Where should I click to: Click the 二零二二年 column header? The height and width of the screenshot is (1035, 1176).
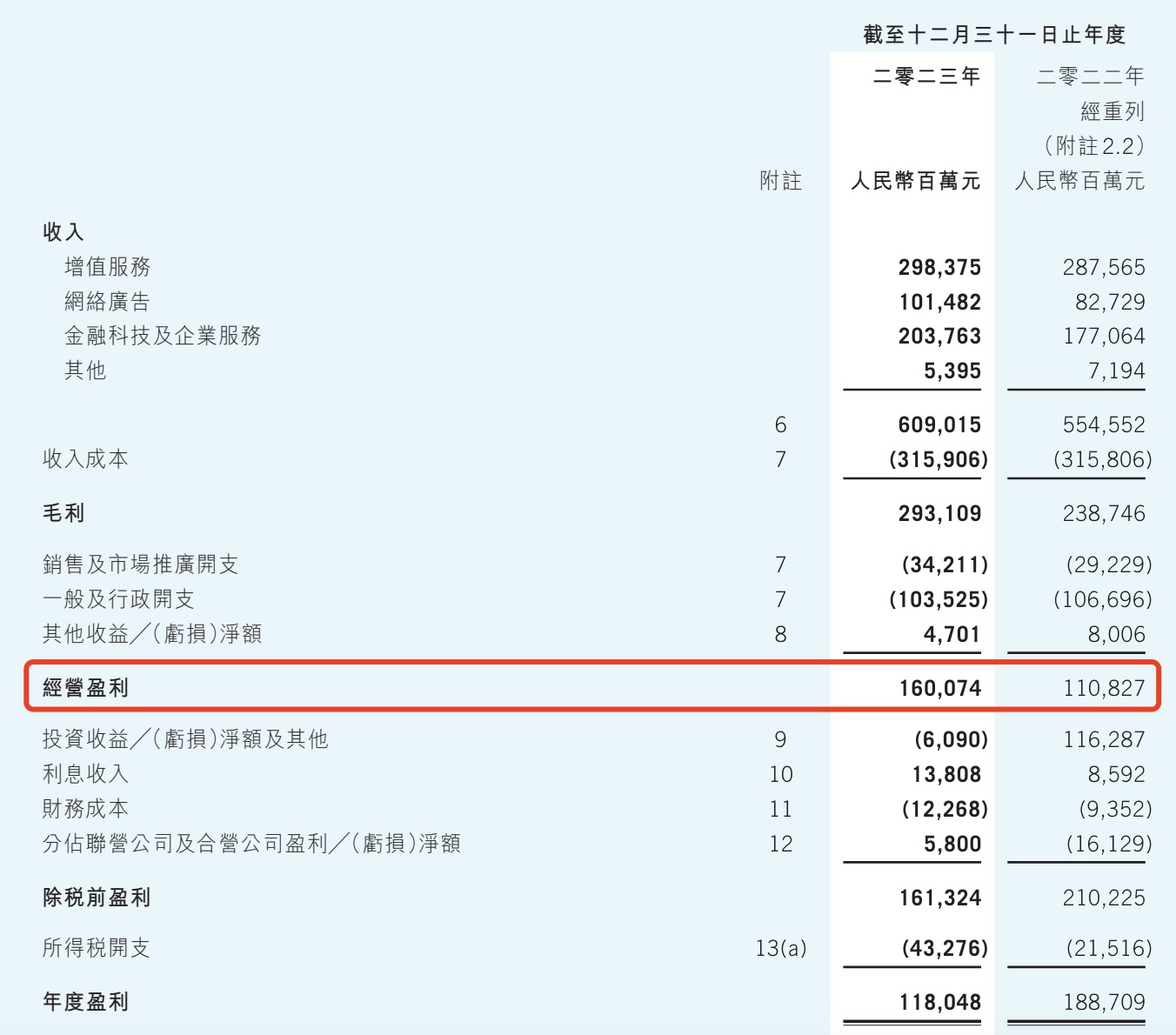(1090, 77)
